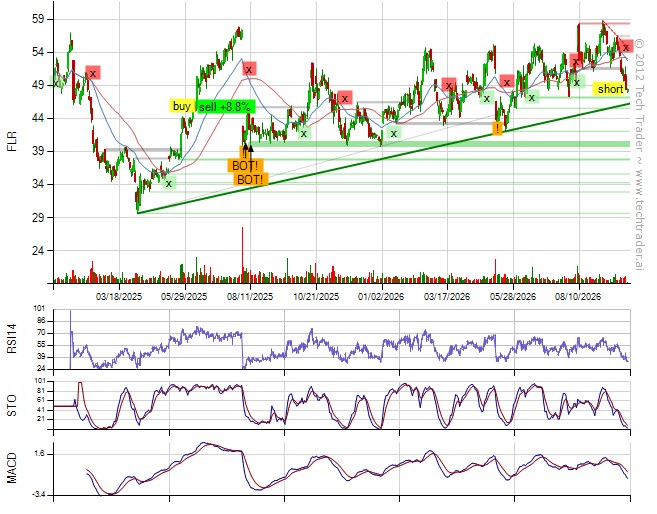Click the 29 price axis label
This screenshot has height=514, width=657.
tap(36, 217)
